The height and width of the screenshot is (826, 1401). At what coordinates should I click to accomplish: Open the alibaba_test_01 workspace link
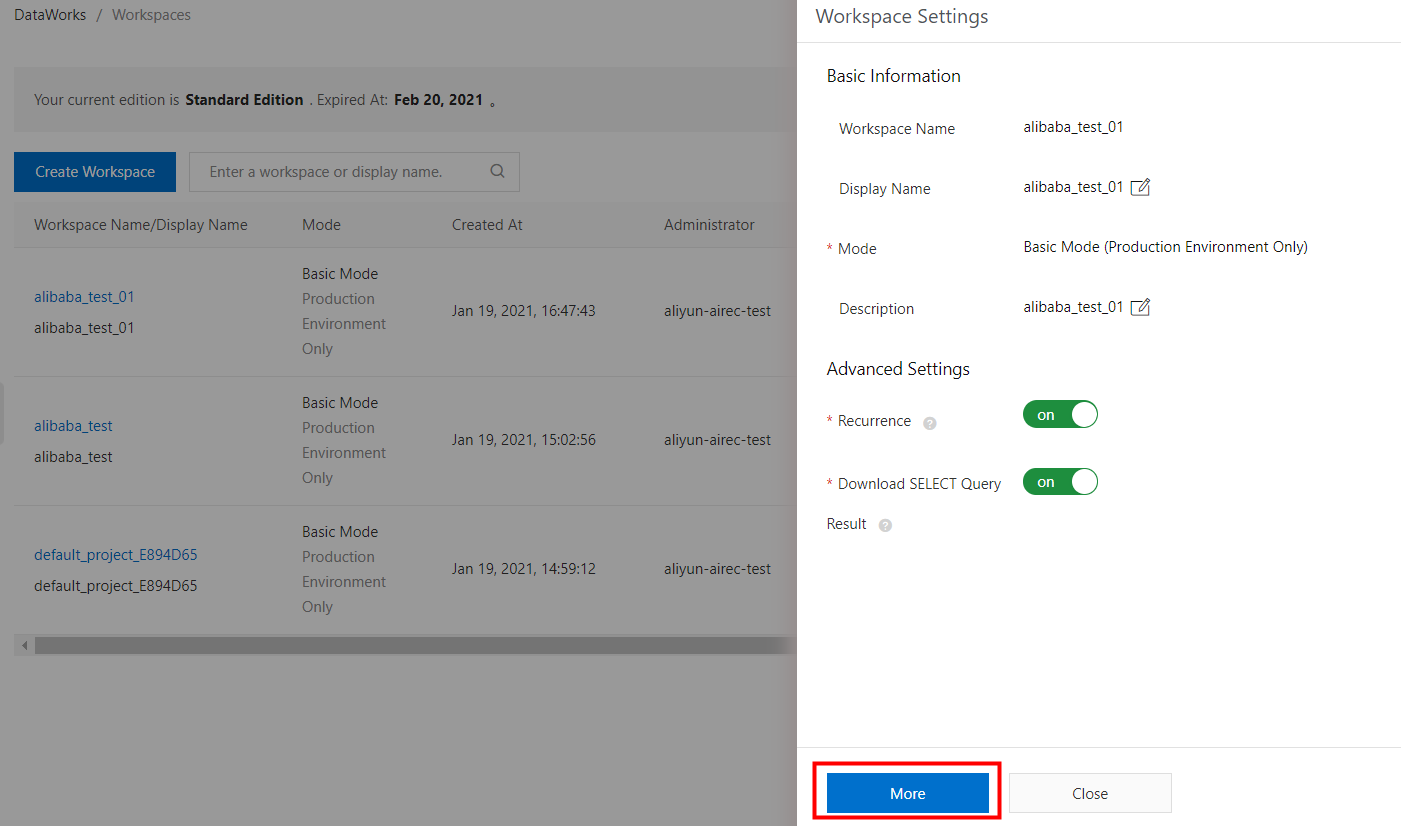[x=84, y=297]
